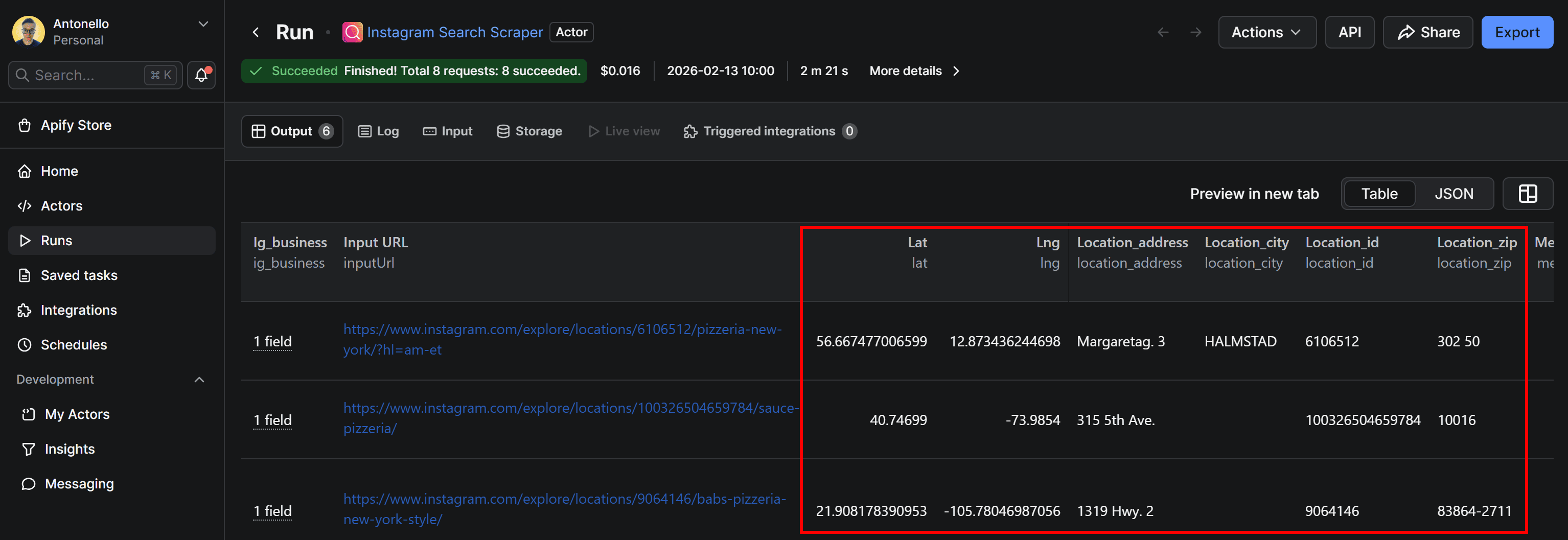
Task: Open Insights in the sidebar
Action: coord(70,449)
